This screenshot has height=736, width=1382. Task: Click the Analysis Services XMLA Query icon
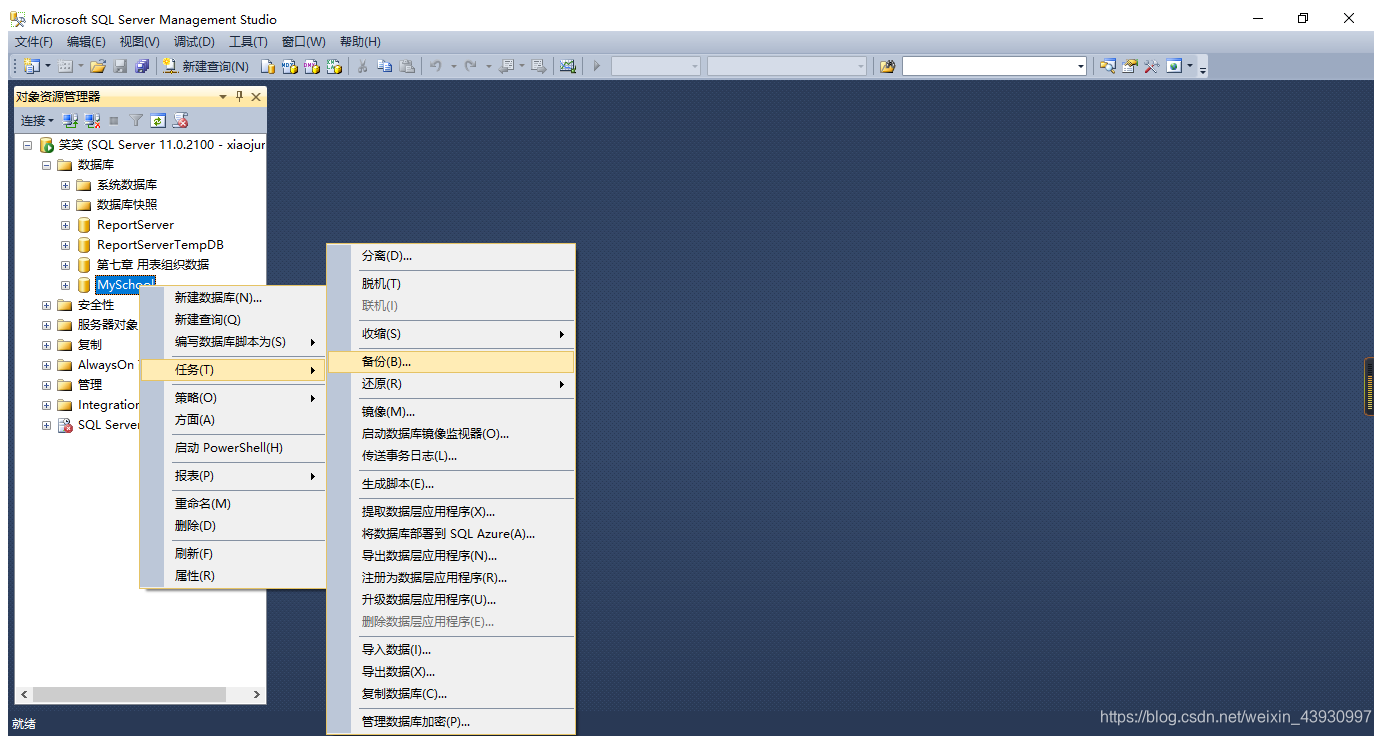(x=334, y=66)
